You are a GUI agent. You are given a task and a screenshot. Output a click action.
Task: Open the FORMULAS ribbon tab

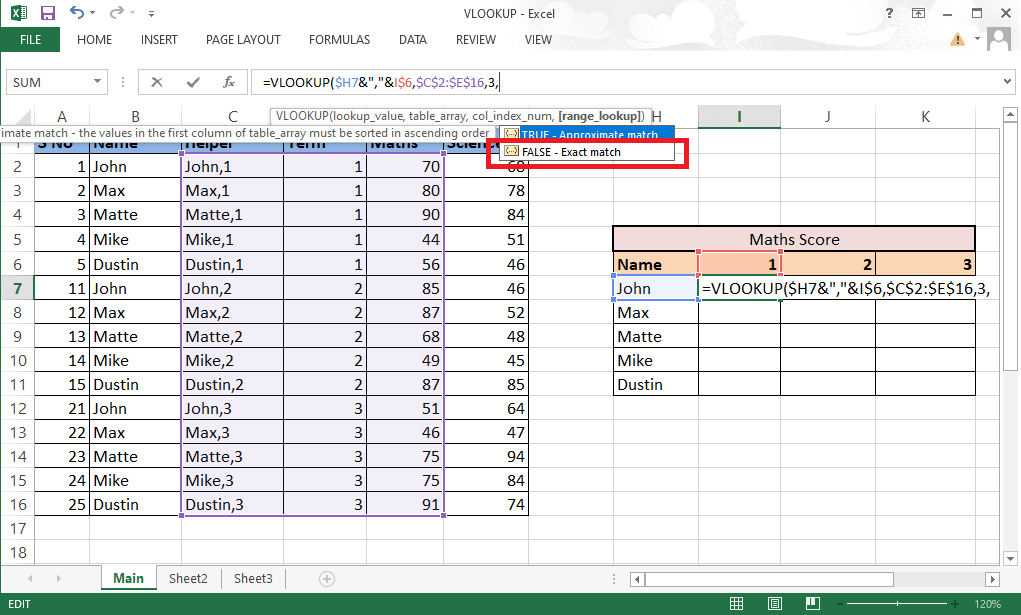[339, 40]
